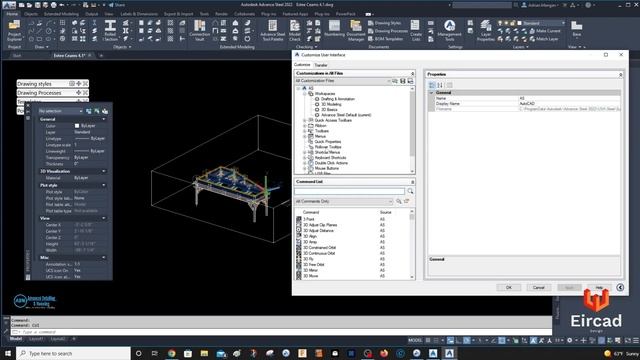
Task: Expand the Keyboard Shortcuts node
Action: (305, 158)
